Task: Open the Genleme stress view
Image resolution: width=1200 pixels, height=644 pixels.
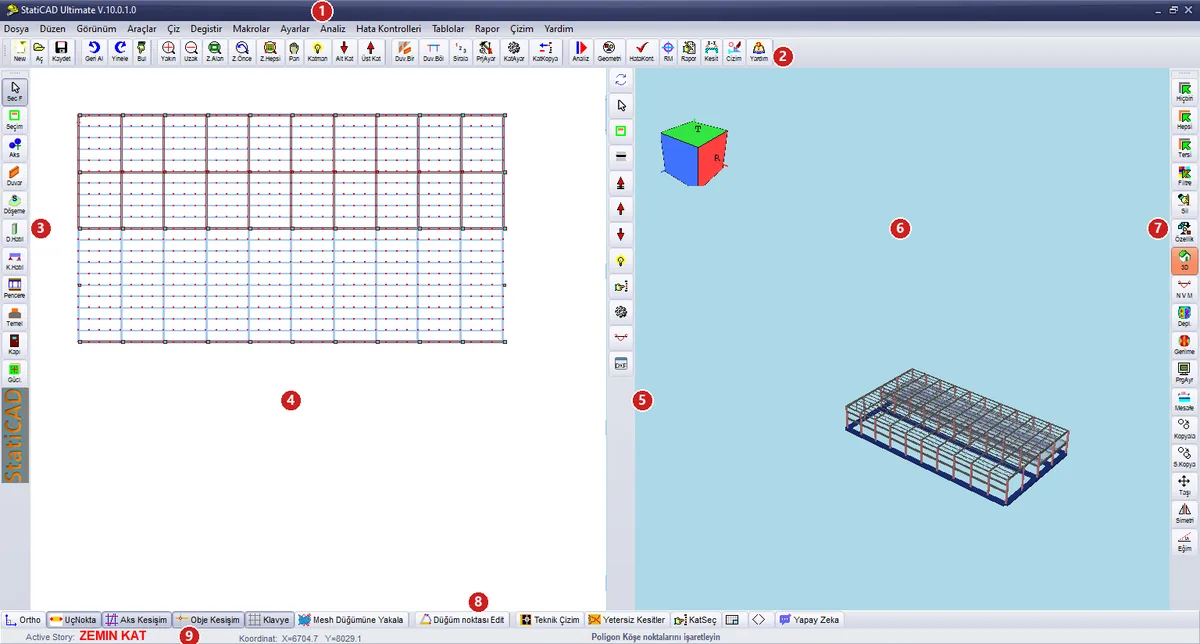Action: 1185,345
